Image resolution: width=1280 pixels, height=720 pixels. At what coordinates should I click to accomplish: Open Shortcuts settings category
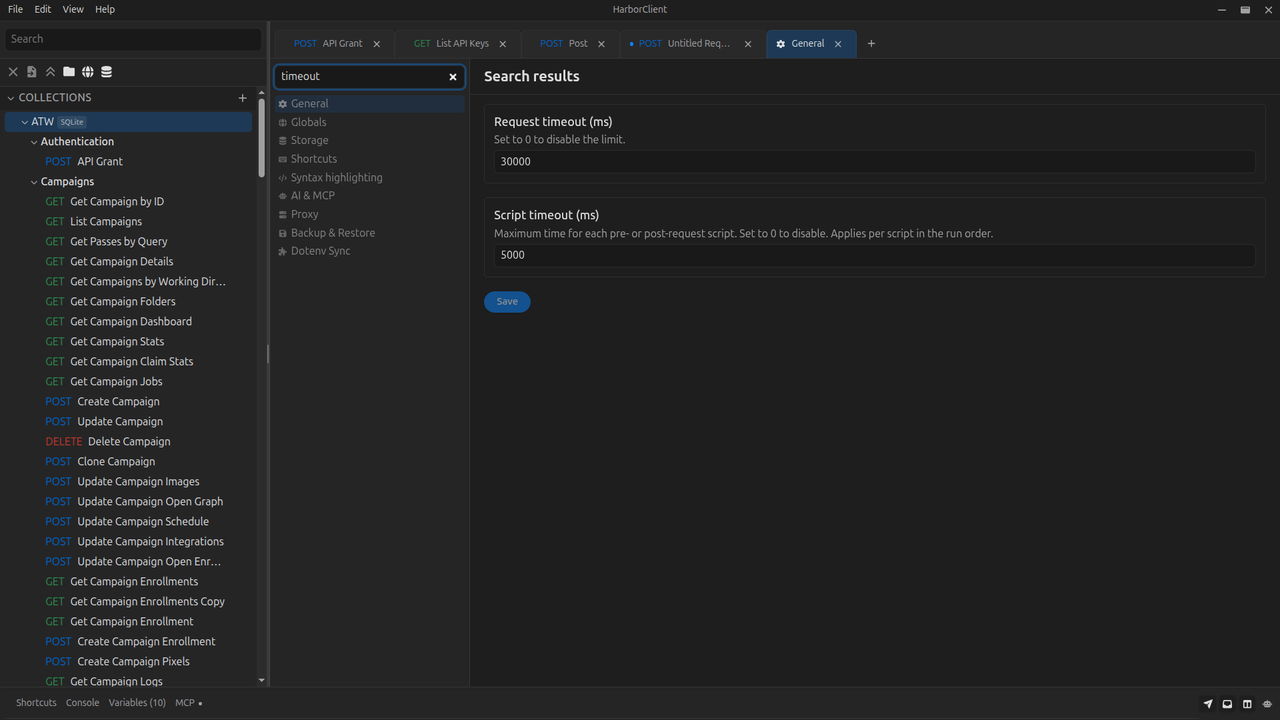pyautogui.click(x=369, y=159)
